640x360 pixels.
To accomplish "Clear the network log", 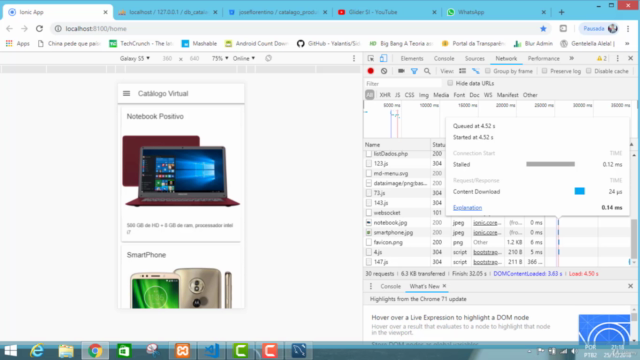I will 384,71.
